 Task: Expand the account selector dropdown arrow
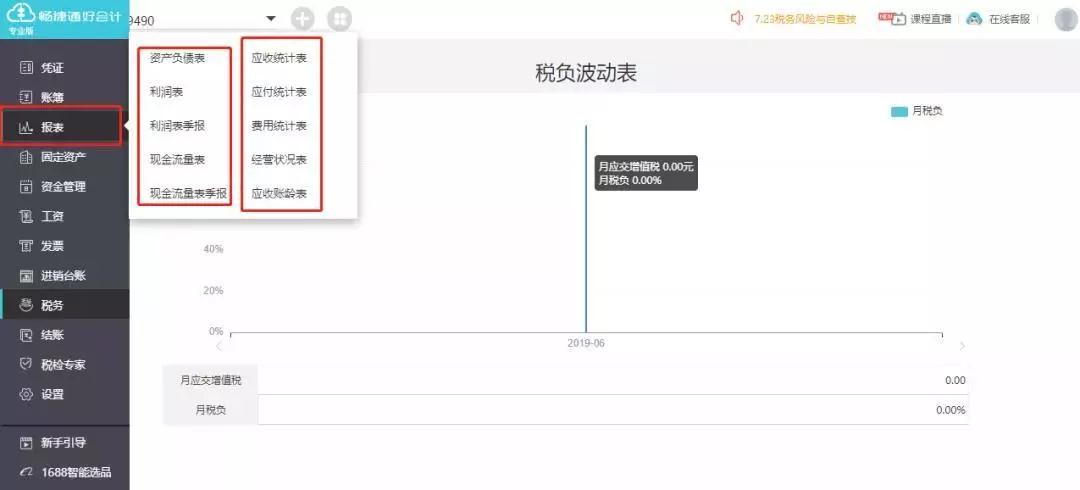(271, 19)
